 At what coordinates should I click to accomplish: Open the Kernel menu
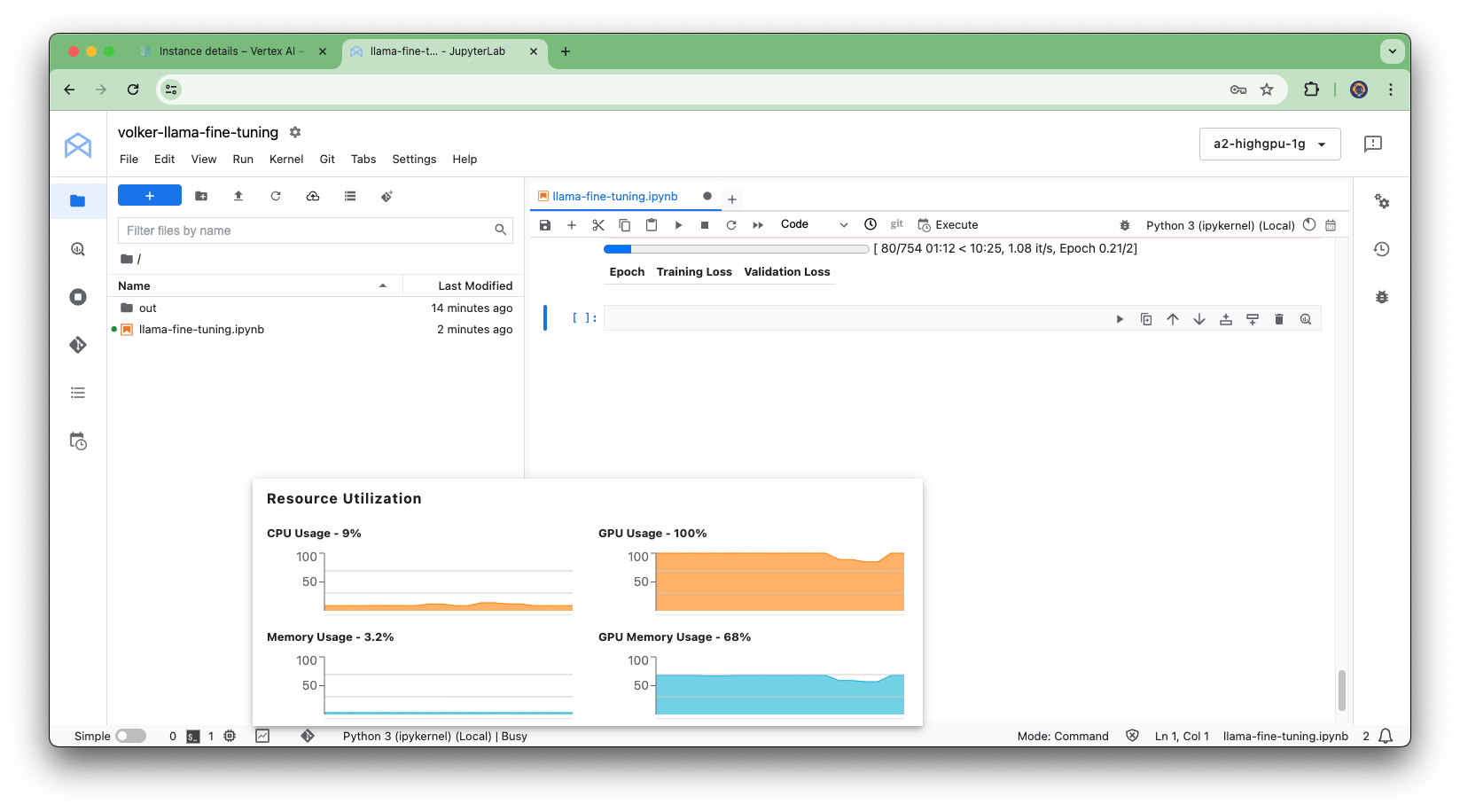(285, 160)
